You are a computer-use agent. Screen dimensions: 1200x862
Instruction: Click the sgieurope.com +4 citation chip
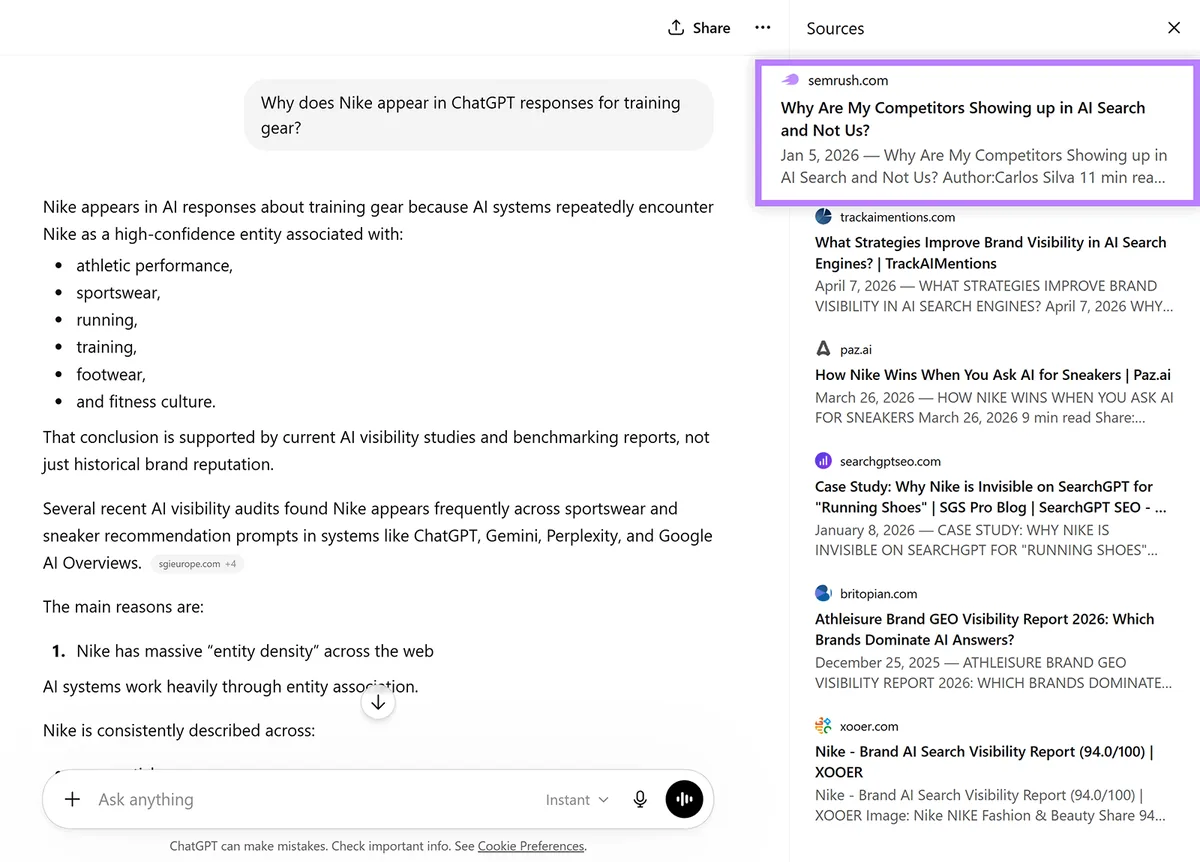198,564
